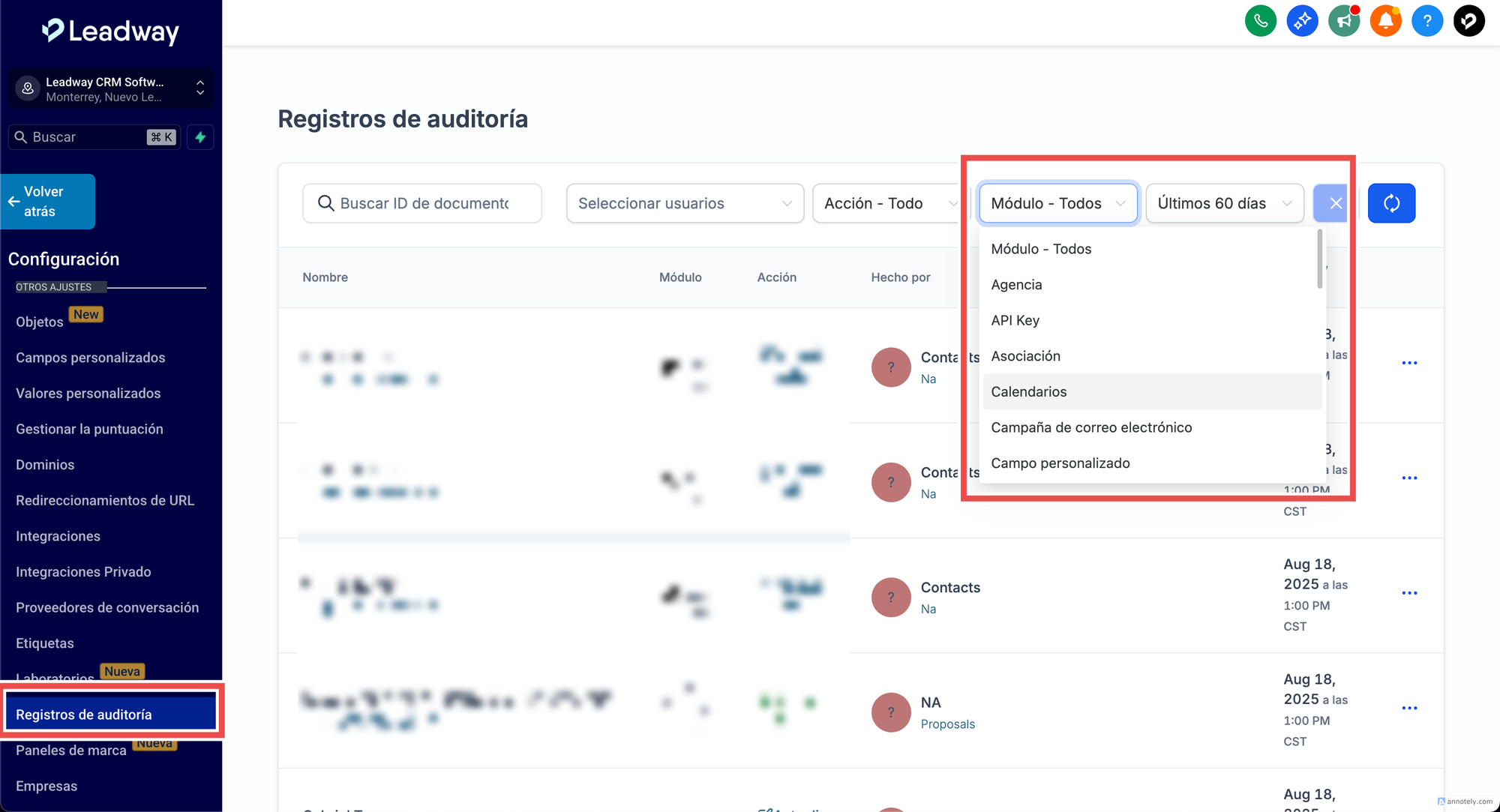Click the Volver atrás button

point(48,202)
